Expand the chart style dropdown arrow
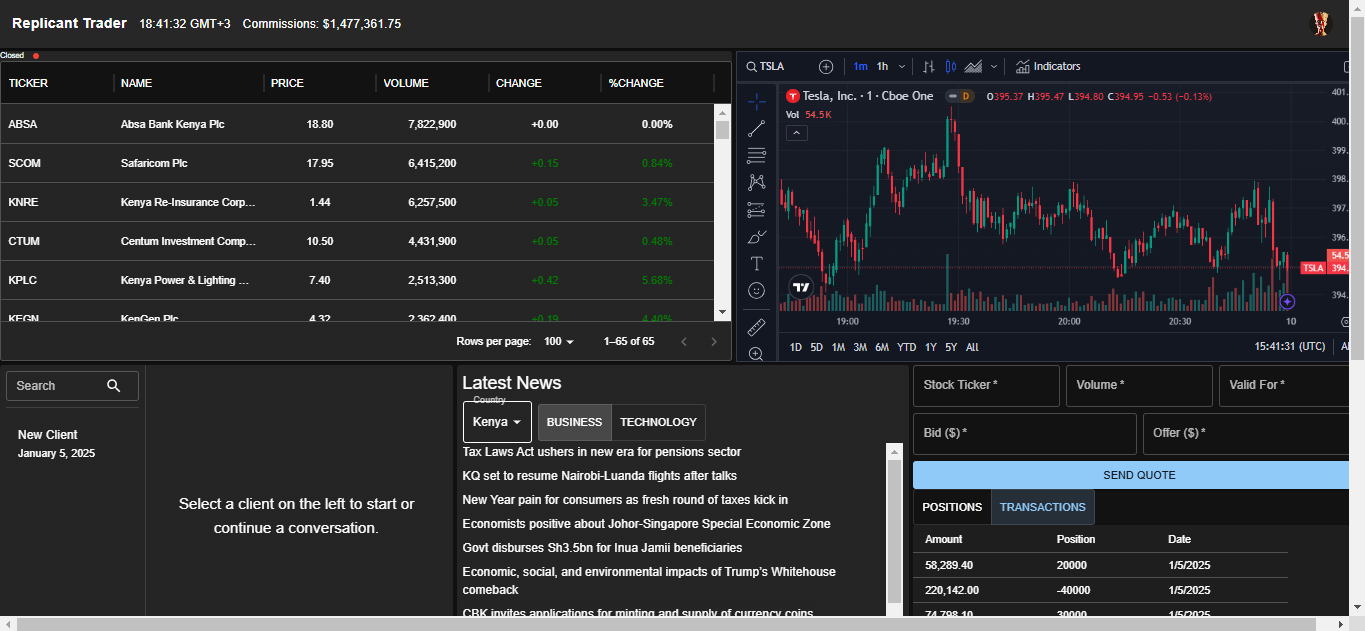The height and width of the screenshot is (631, 1365). (x=993, y=67)
